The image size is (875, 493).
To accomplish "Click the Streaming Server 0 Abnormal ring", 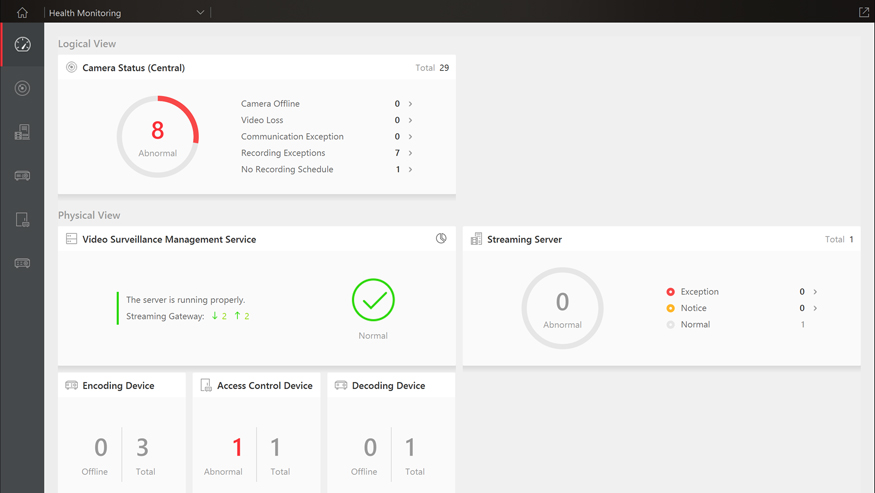I will click(x=562, y=308).
